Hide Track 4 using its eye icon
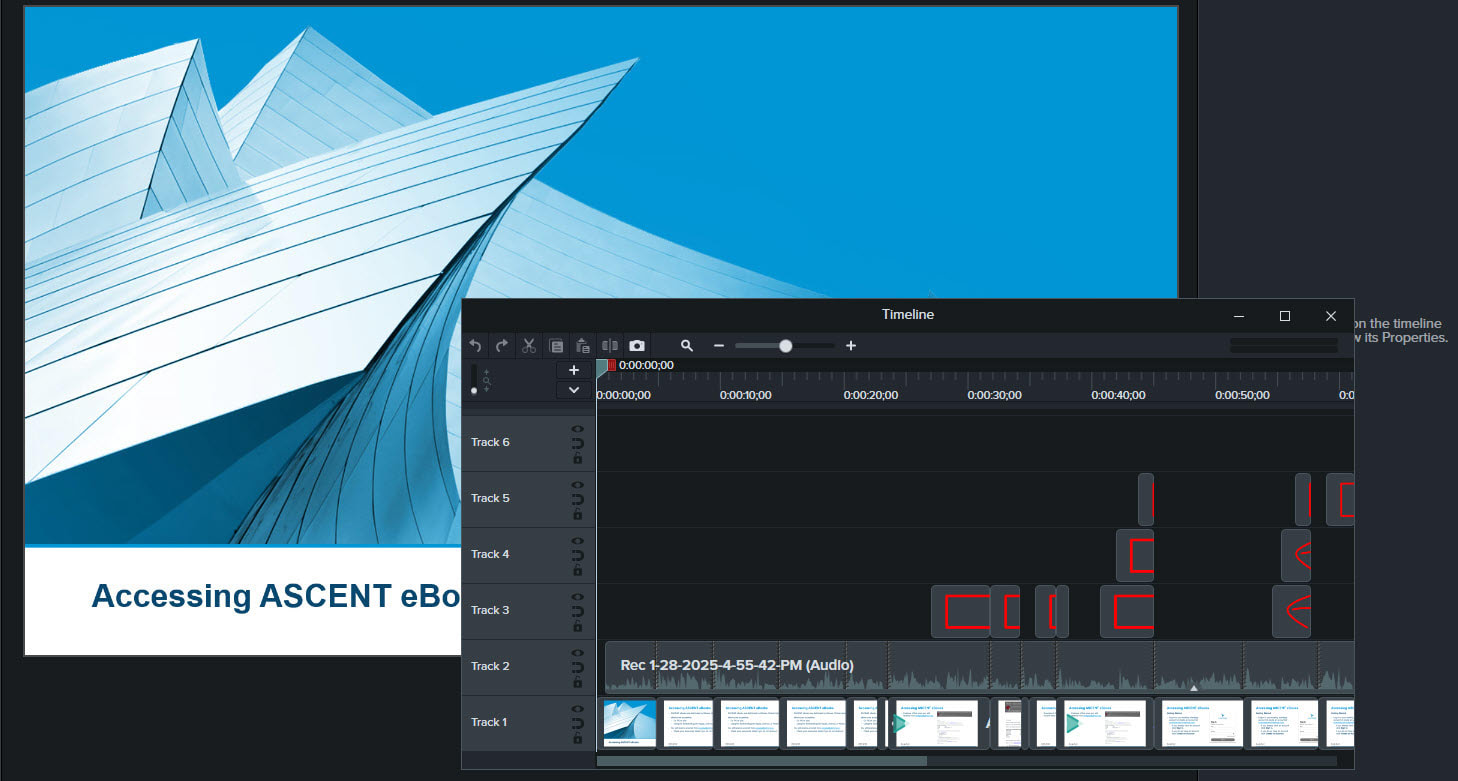Image resolution: width=1458 pixels, height=781 pixels. (x=577, y=541)
